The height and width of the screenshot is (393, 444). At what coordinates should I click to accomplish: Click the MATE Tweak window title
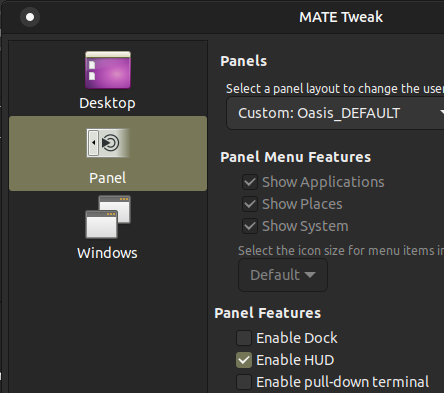click(x=341, y=17)
